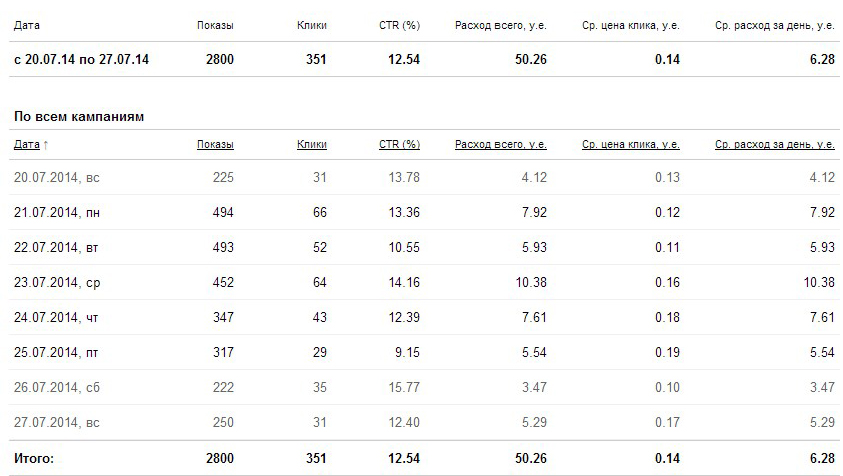The image size is (843, 476).
Task: Sort by Ср. расход за день header
Action: [775, 144]
